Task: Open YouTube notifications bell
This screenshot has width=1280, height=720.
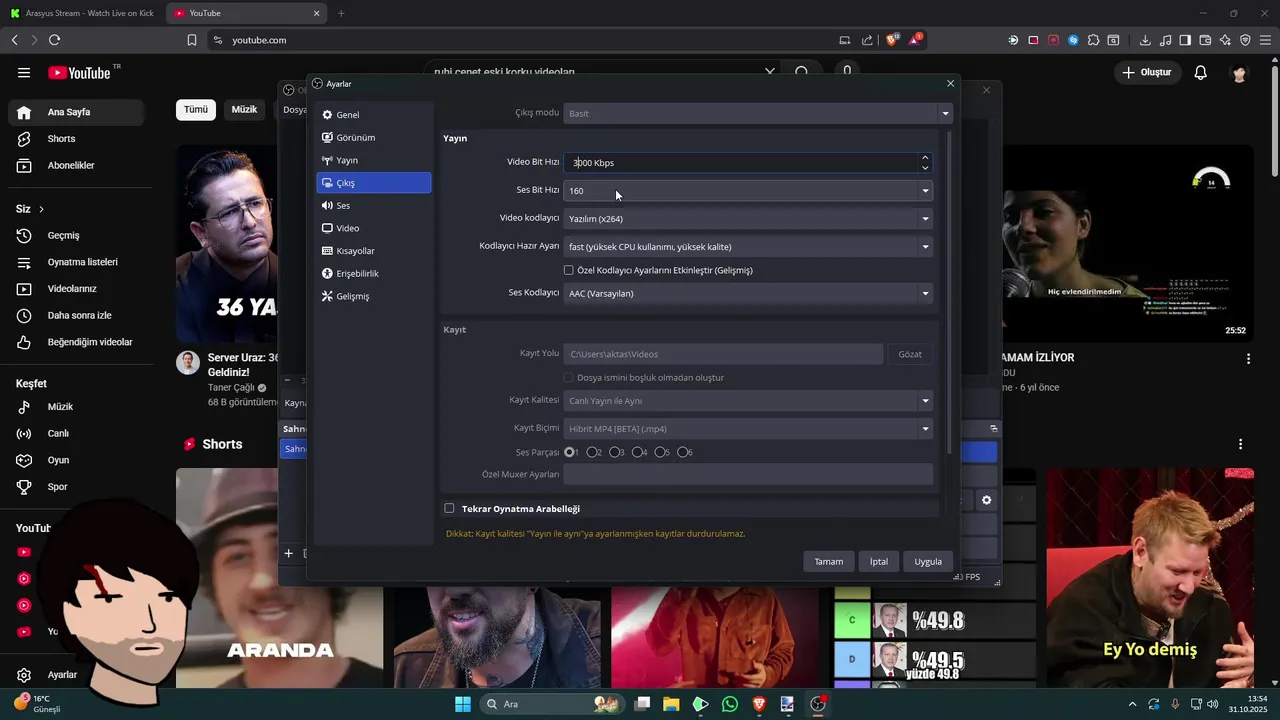Action: pyautogui.click(x=1201, y=72)
